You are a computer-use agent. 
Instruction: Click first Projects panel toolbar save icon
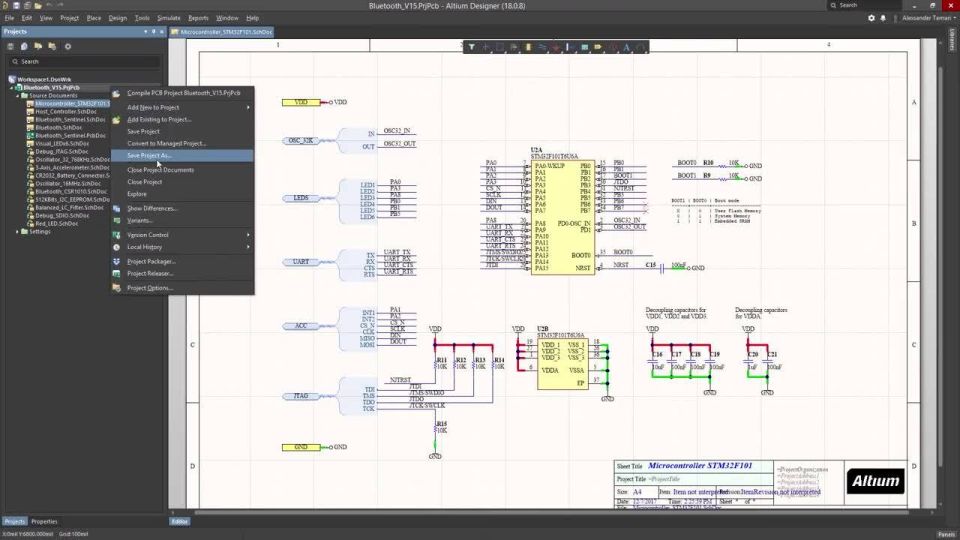(x=10, y=46)
